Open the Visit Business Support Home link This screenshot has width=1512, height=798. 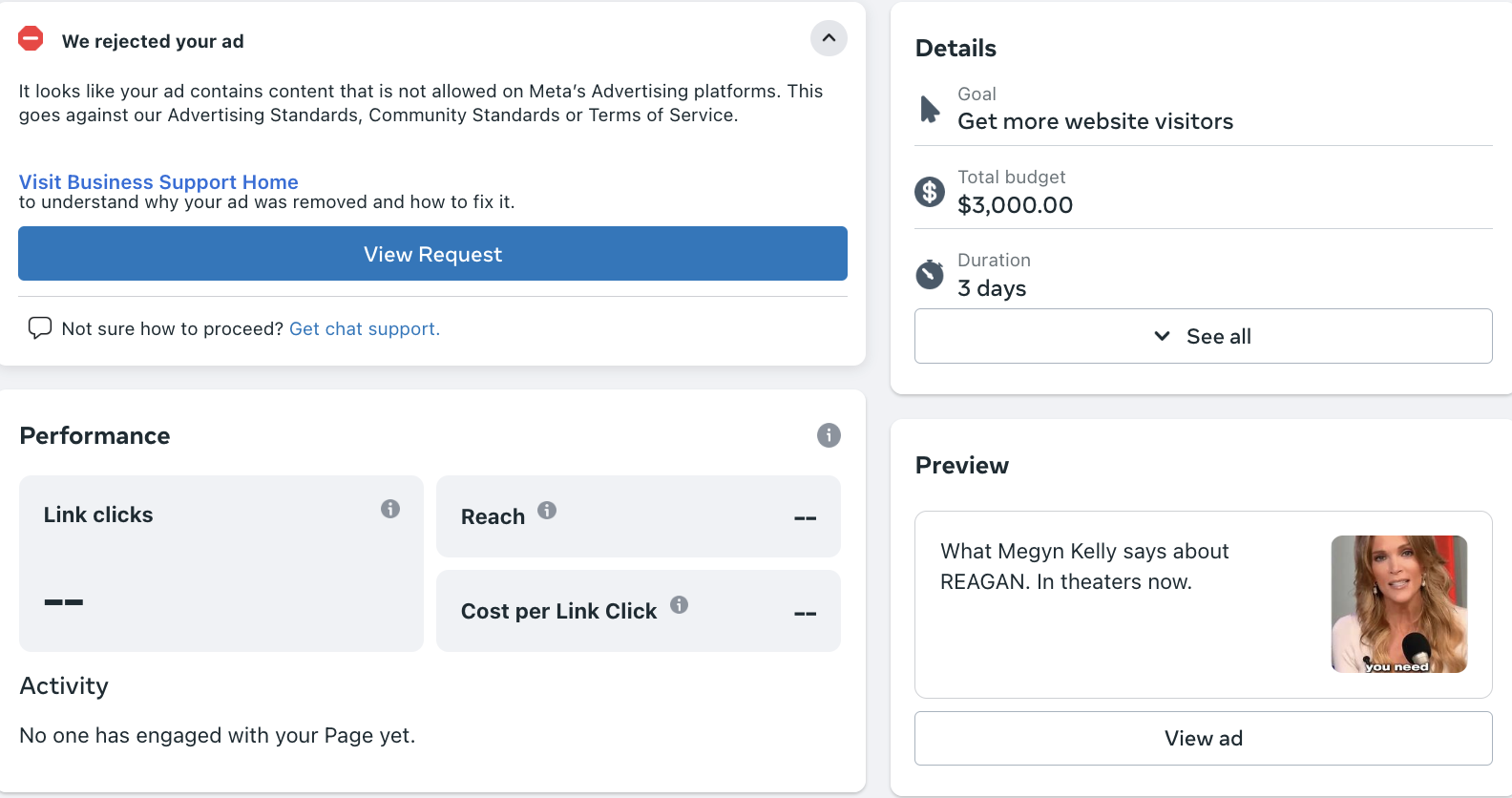tap(158, 181)
